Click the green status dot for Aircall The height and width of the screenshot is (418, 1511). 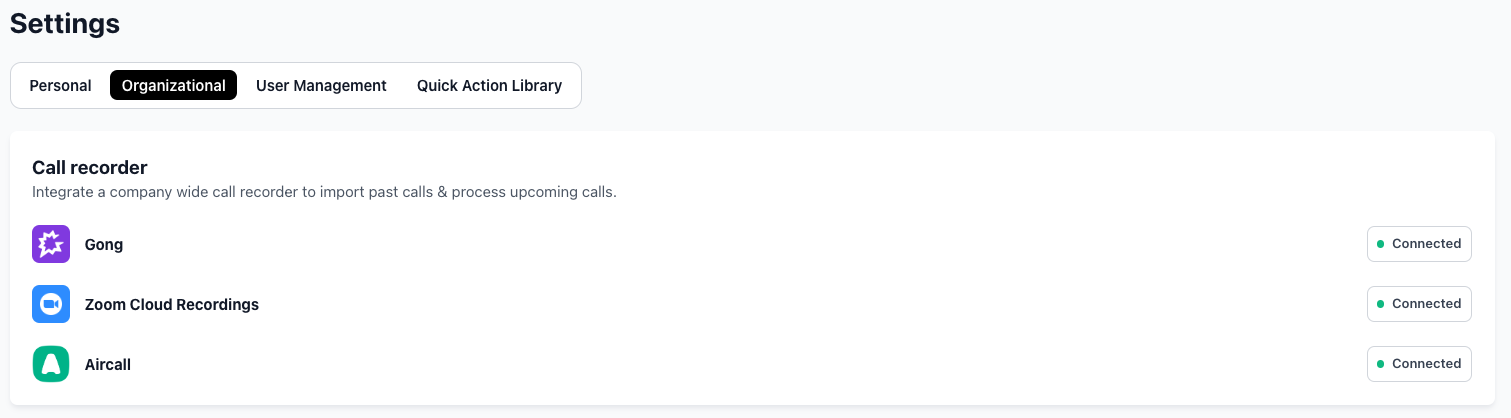click(x=1381, y=364)
